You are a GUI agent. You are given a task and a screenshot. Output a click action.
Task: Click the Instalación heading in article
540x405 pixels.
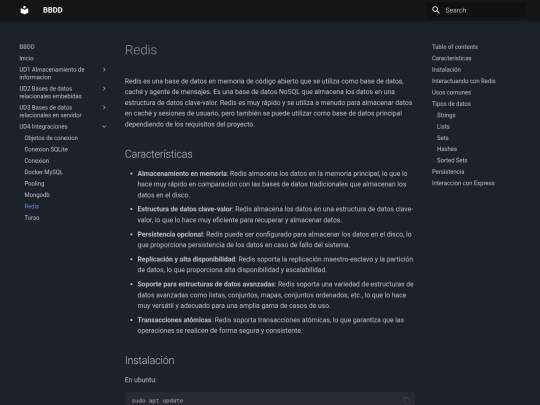149,360
